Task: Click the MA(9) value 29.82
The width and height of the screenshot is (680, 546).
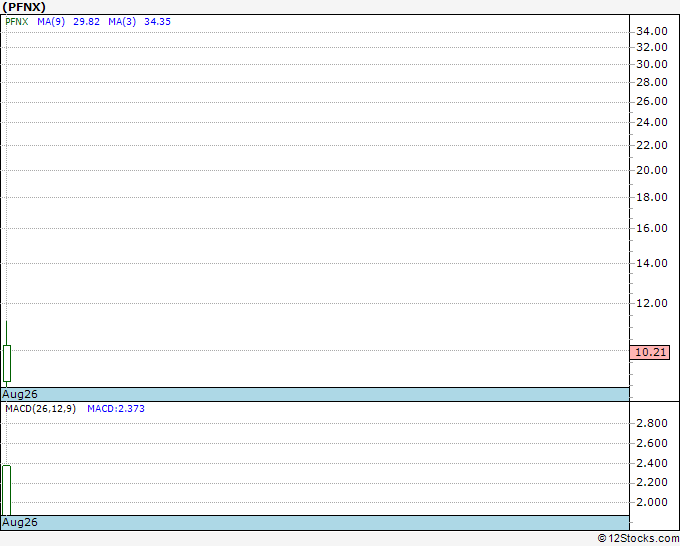Action: [x=86, y=22]
